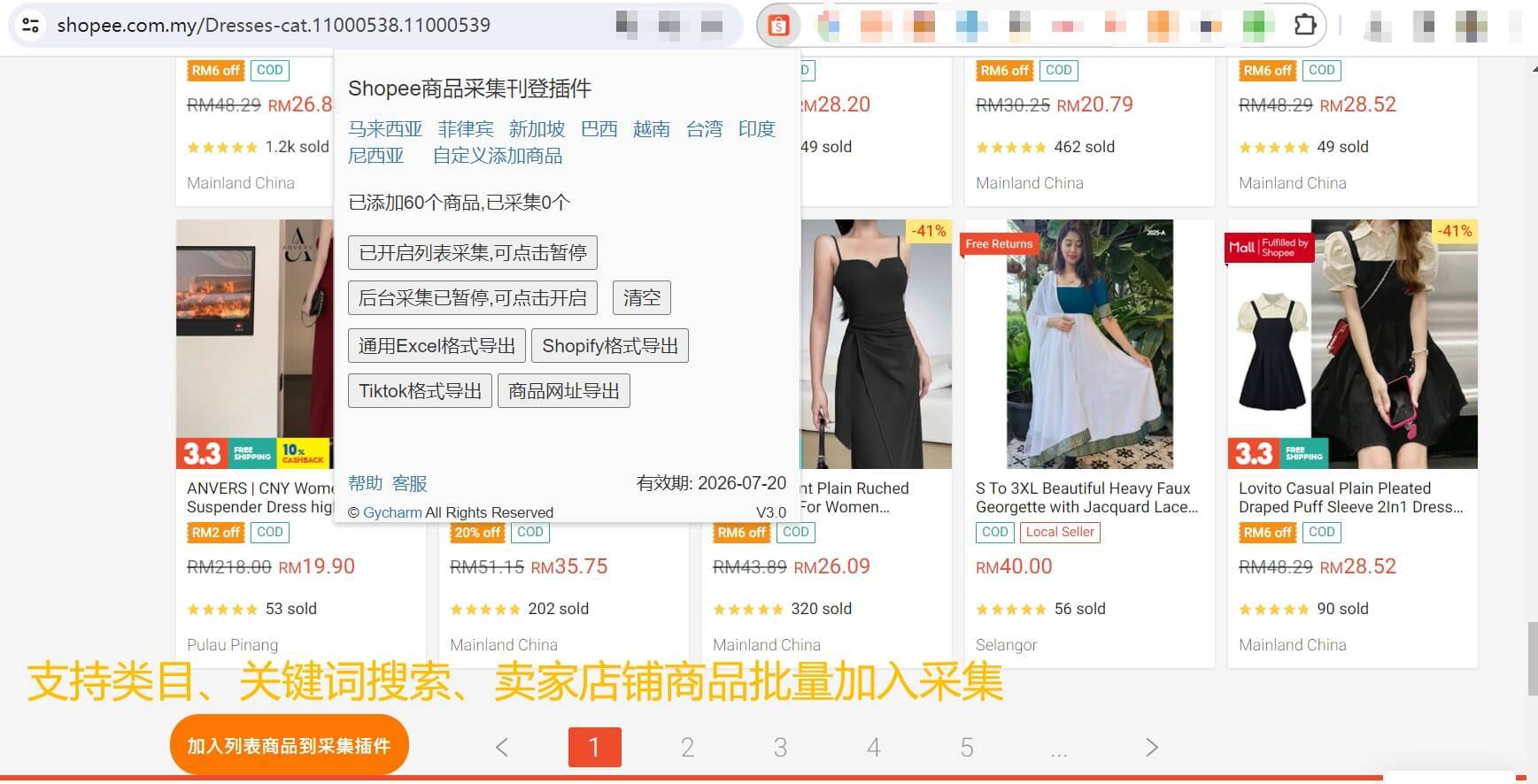The width and height of the screenshot is (1538, 784).
Task: Click the Local Seller tag
Action: (1060, 532)
